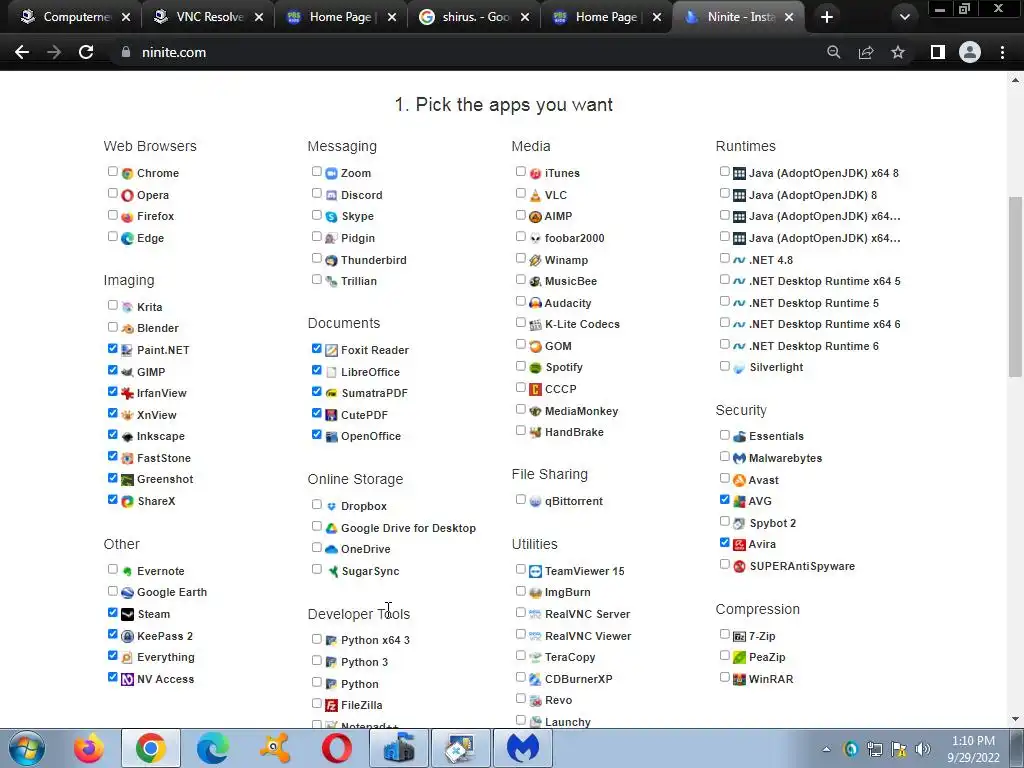Click the Malwarebytes icon under Security
The image size is (1024, 768).
(x=739, y=458)
